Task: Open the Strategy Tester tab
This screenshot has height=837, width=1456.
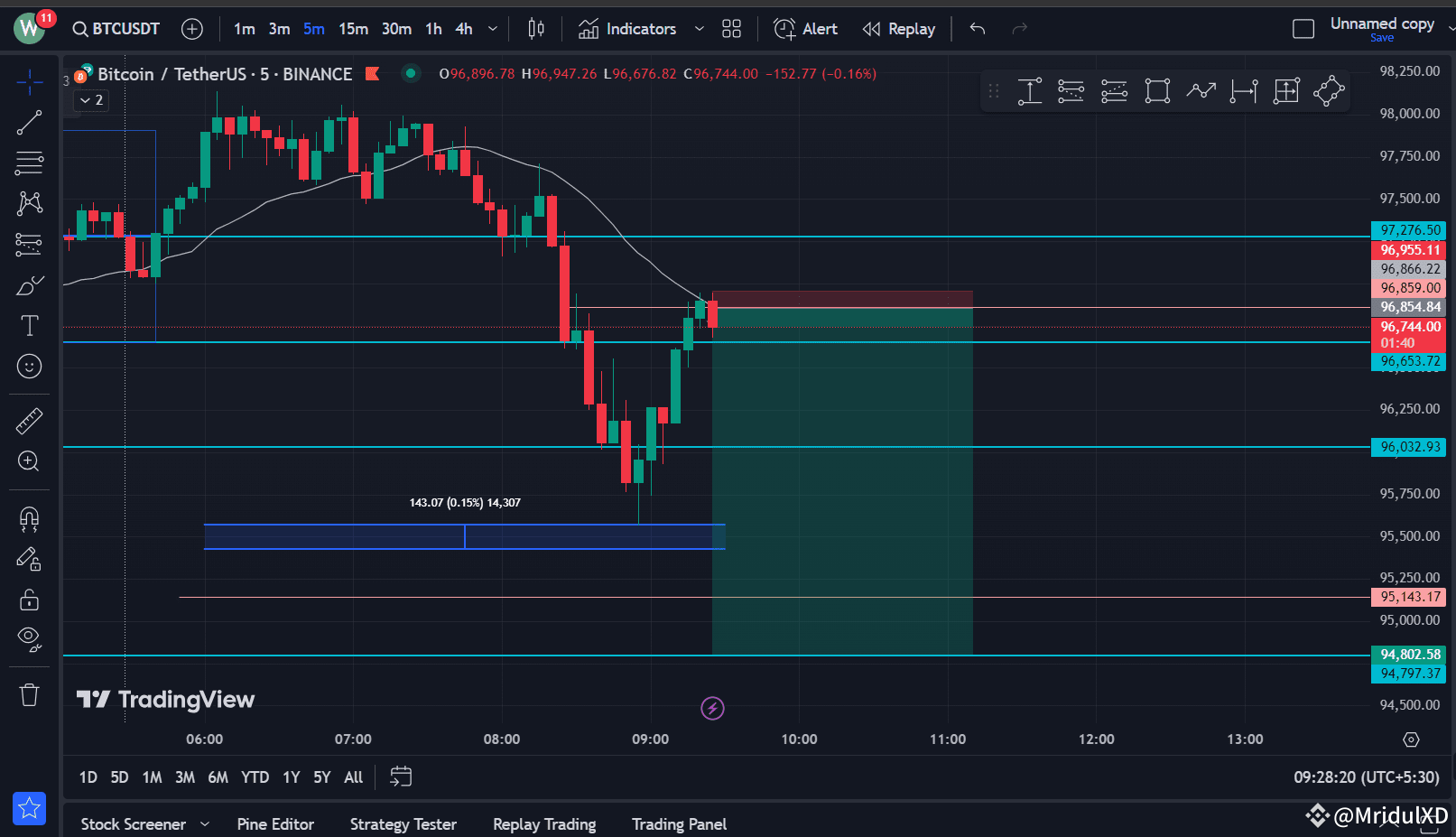Action: click(403, 824)
